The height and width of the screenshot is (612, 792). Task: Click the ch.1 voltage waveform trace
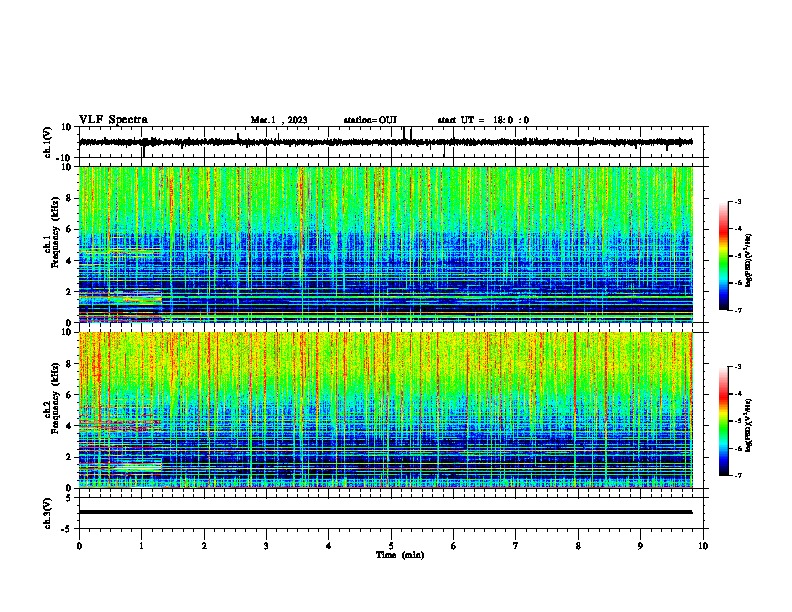(386, 142)
